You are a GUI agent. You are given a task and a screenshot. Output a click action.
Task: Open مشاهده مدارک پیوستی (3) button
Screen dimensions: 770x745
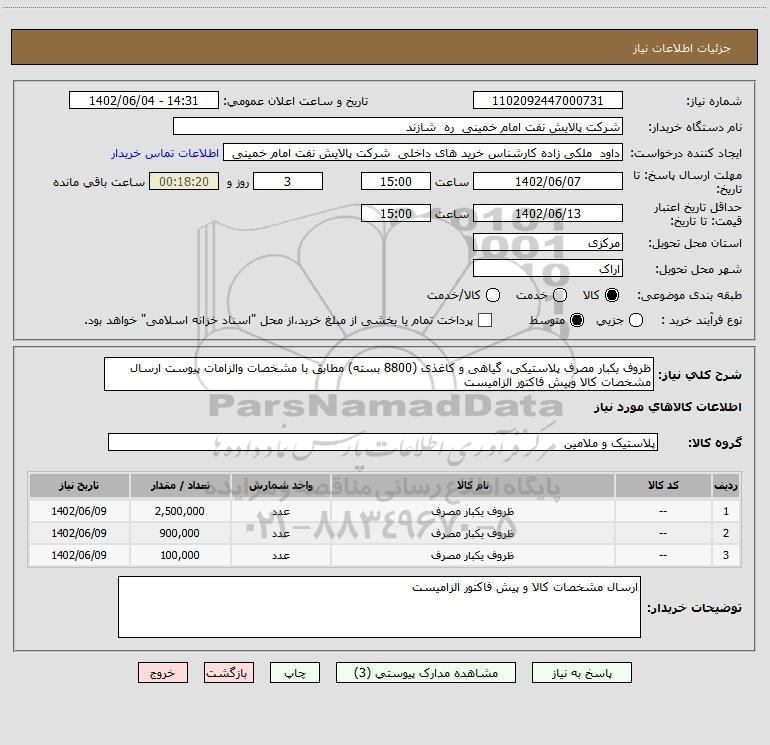pos(426,673)
